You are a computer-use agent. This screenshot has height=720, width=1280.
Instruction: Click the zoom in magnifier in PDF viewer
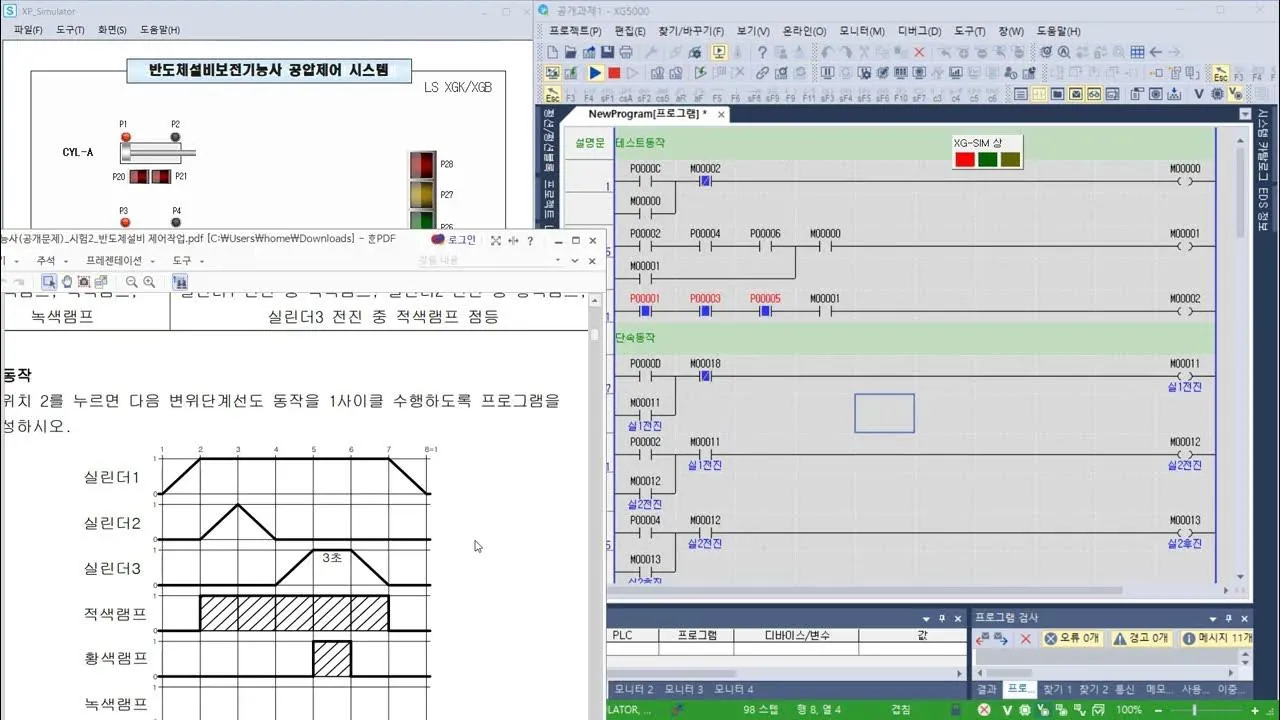click(149, 282)
